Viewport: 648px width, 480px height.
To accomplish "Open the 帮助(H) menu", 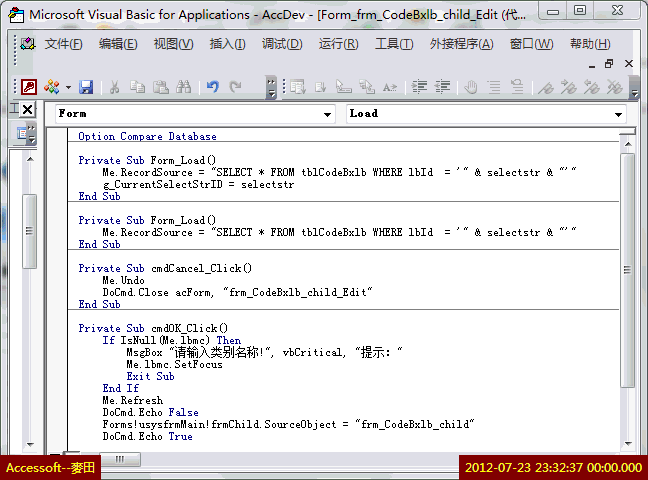I will point(590,44).
